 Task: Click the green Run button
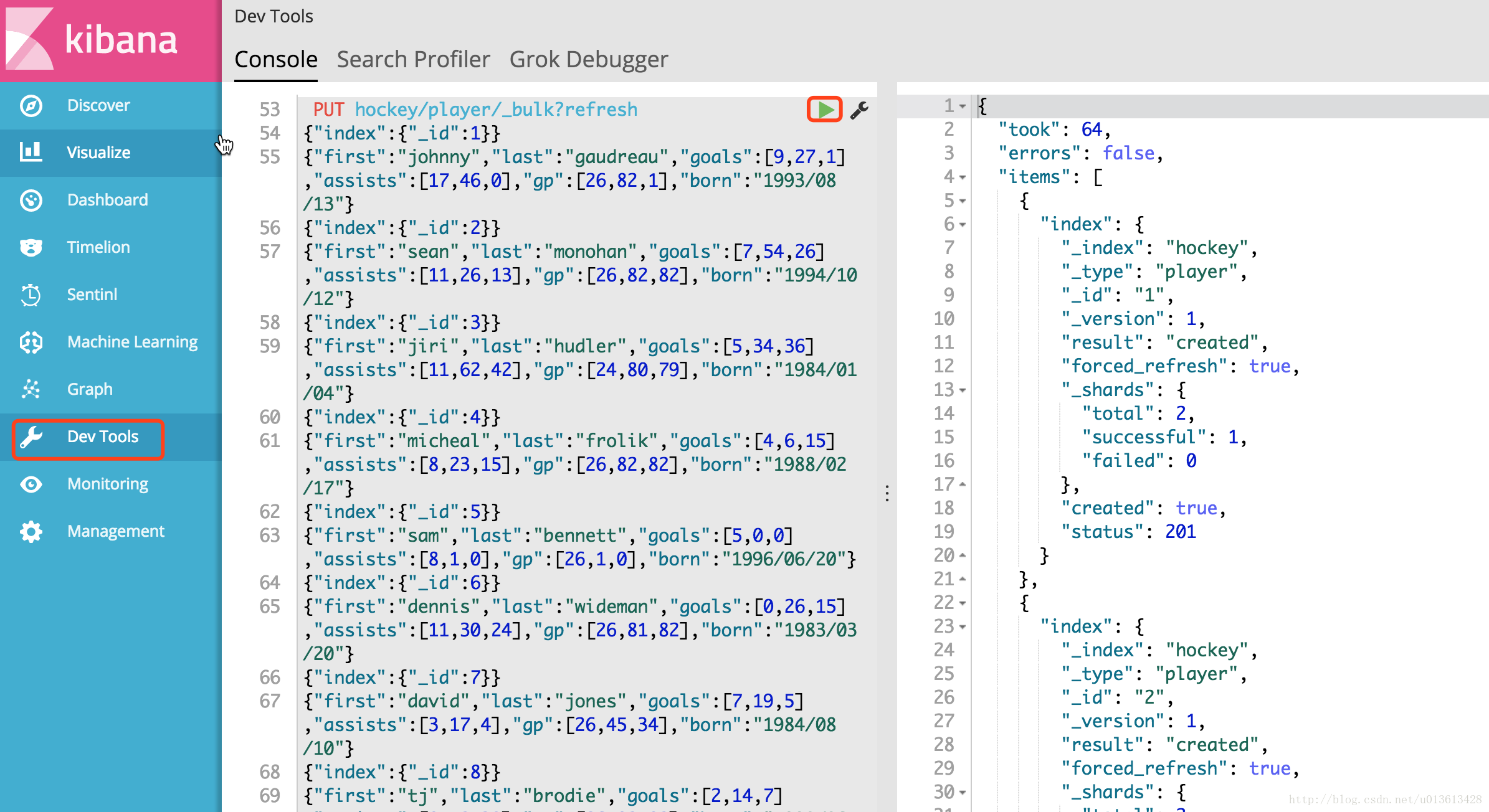(x=824, y=109)
